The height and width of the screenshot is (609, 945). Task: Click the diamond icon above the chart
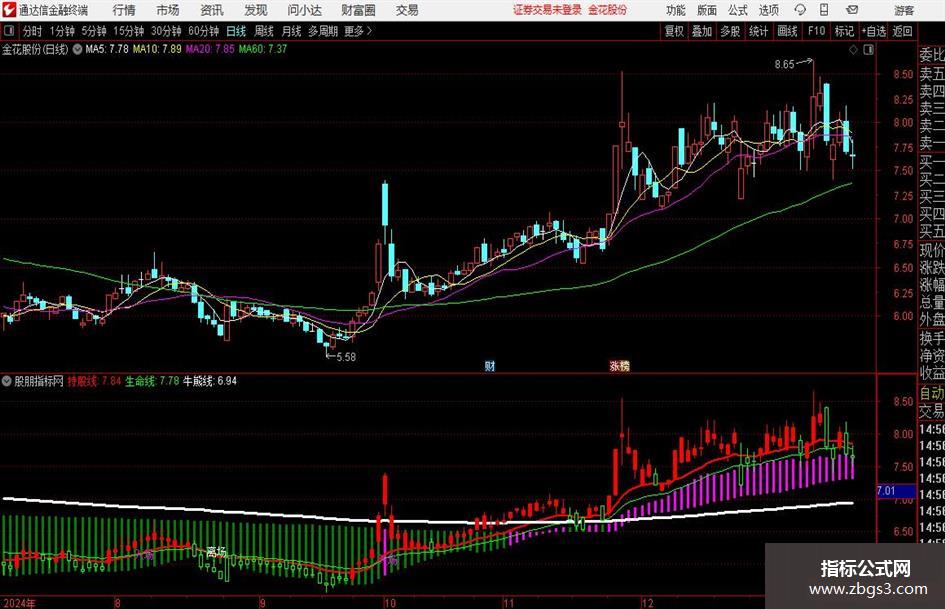[853, 50]
